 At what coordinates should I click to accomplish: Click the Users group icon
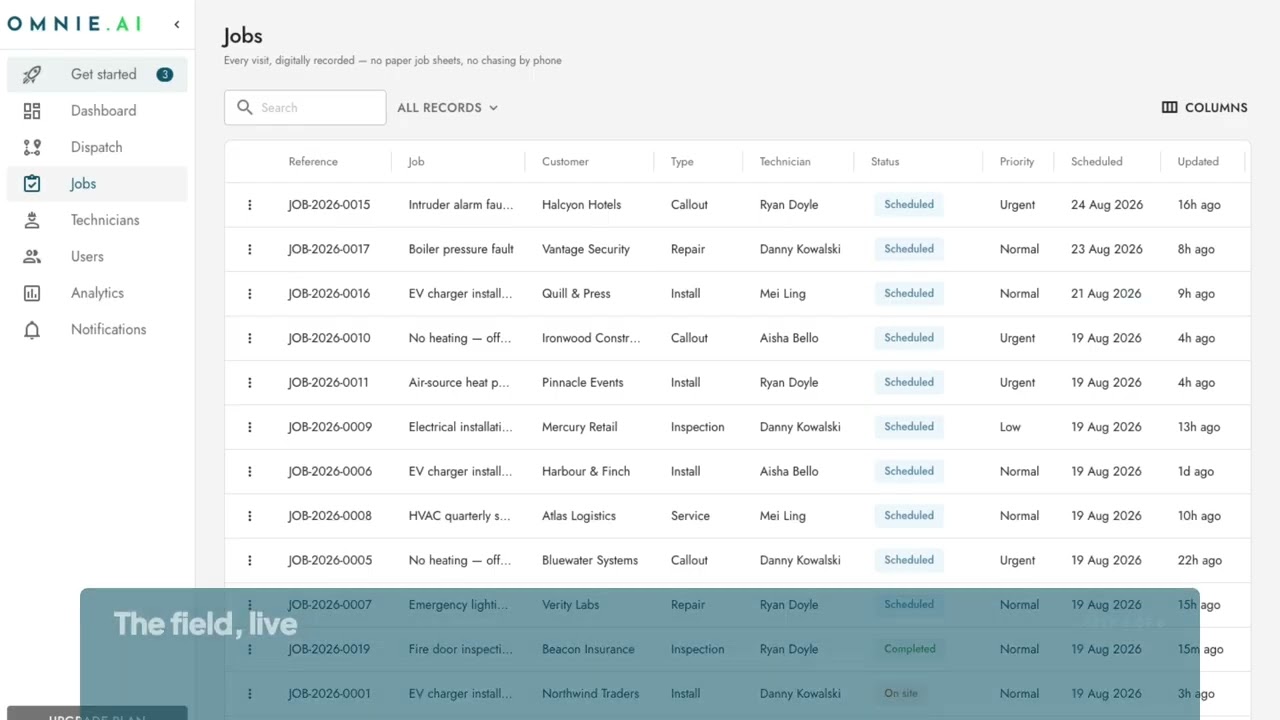coord(32,257)
